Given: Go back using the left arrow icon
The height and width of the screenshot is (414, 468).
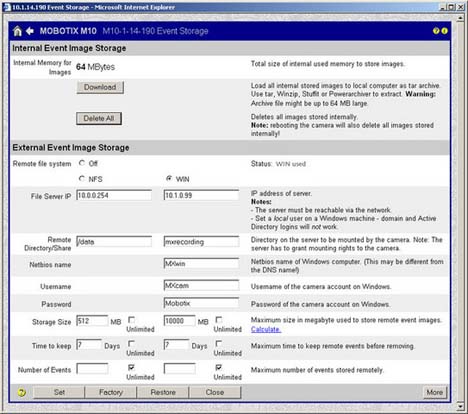Looking at the screenshot, I should coord(30,31).
